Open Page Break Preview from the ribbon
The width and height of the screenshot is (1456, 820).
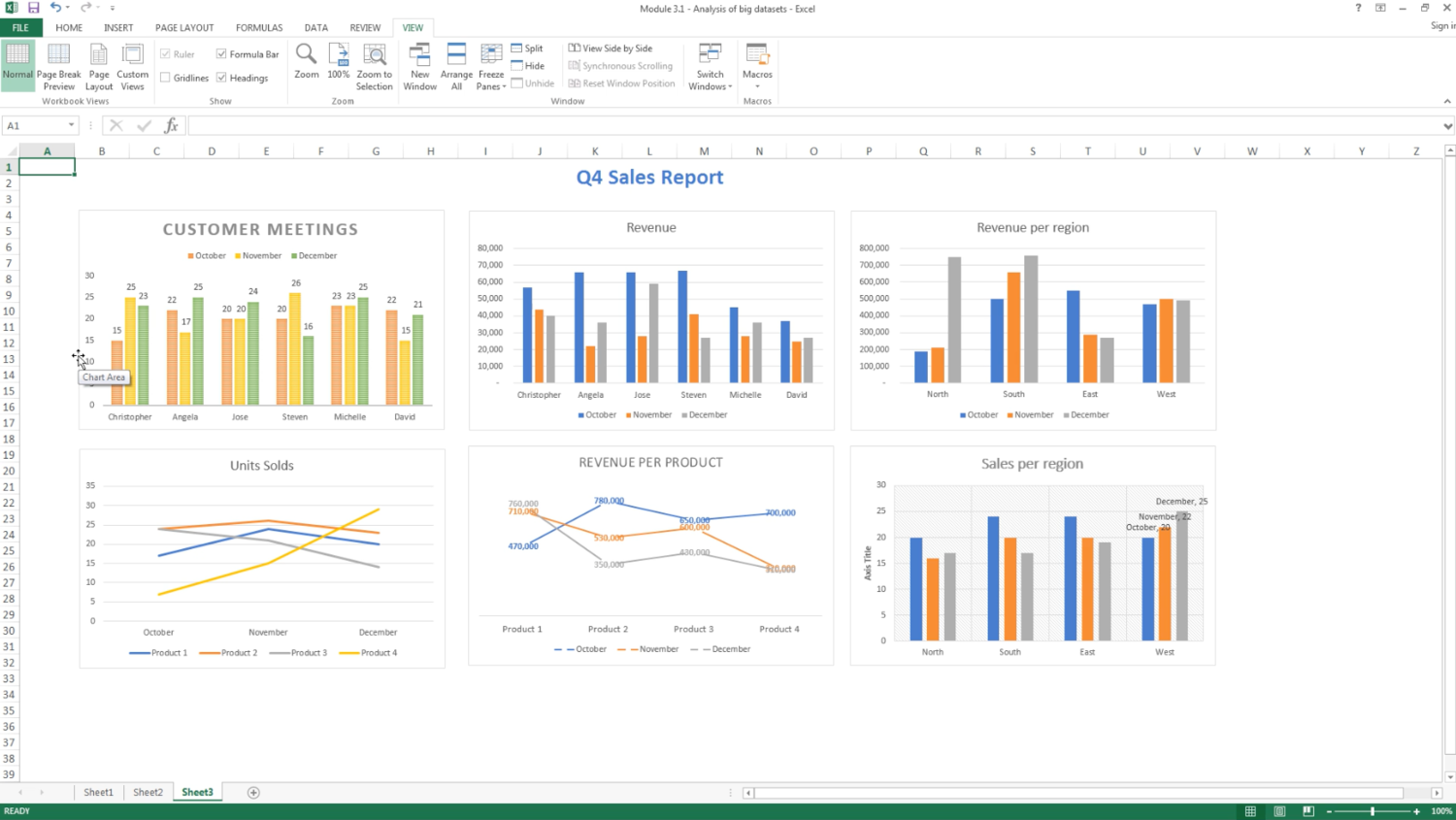coord(59,66)
